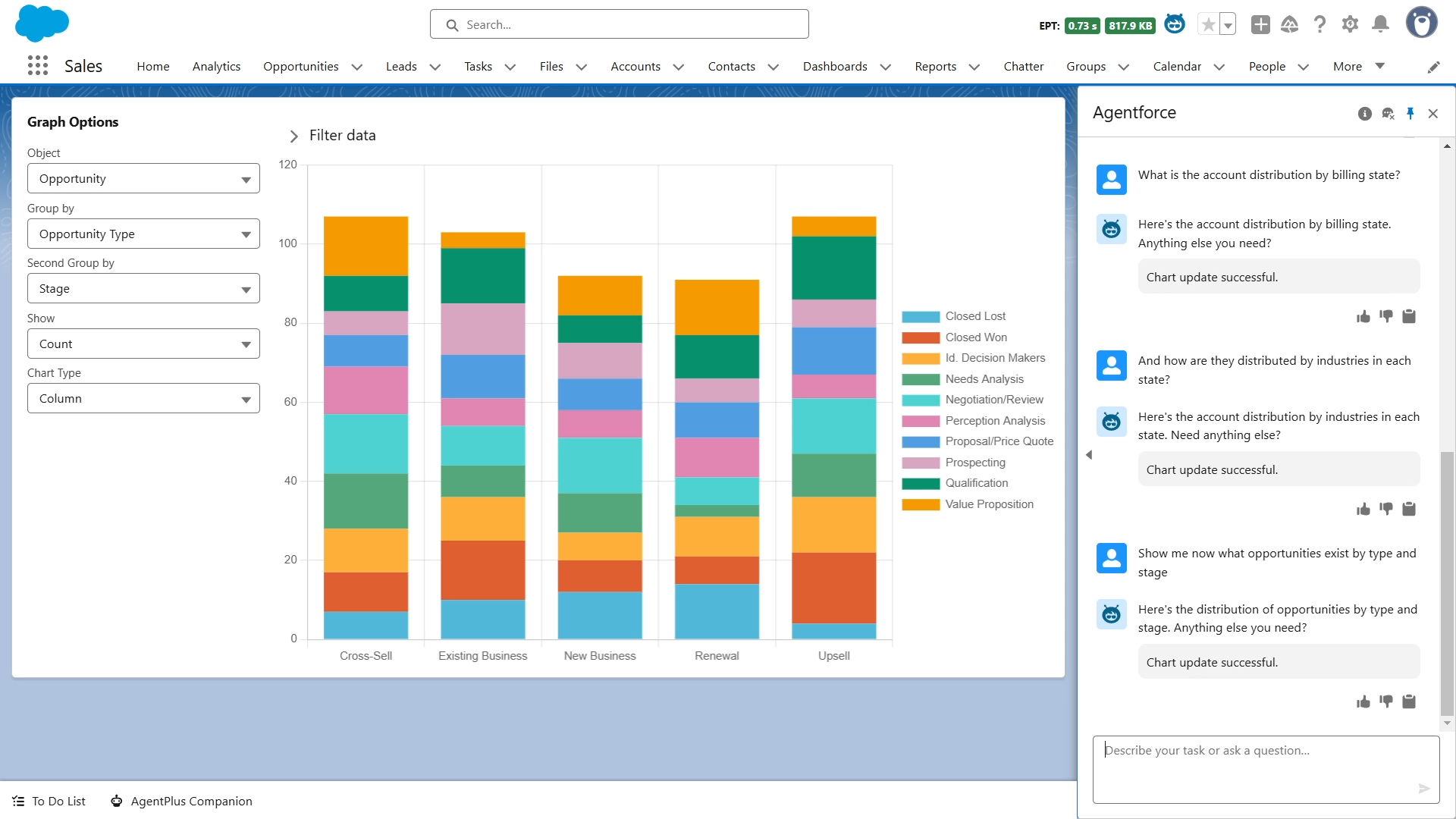Open the App Launcher grid icon
Screen dimensions: 1456x819
tap(37, 66)
